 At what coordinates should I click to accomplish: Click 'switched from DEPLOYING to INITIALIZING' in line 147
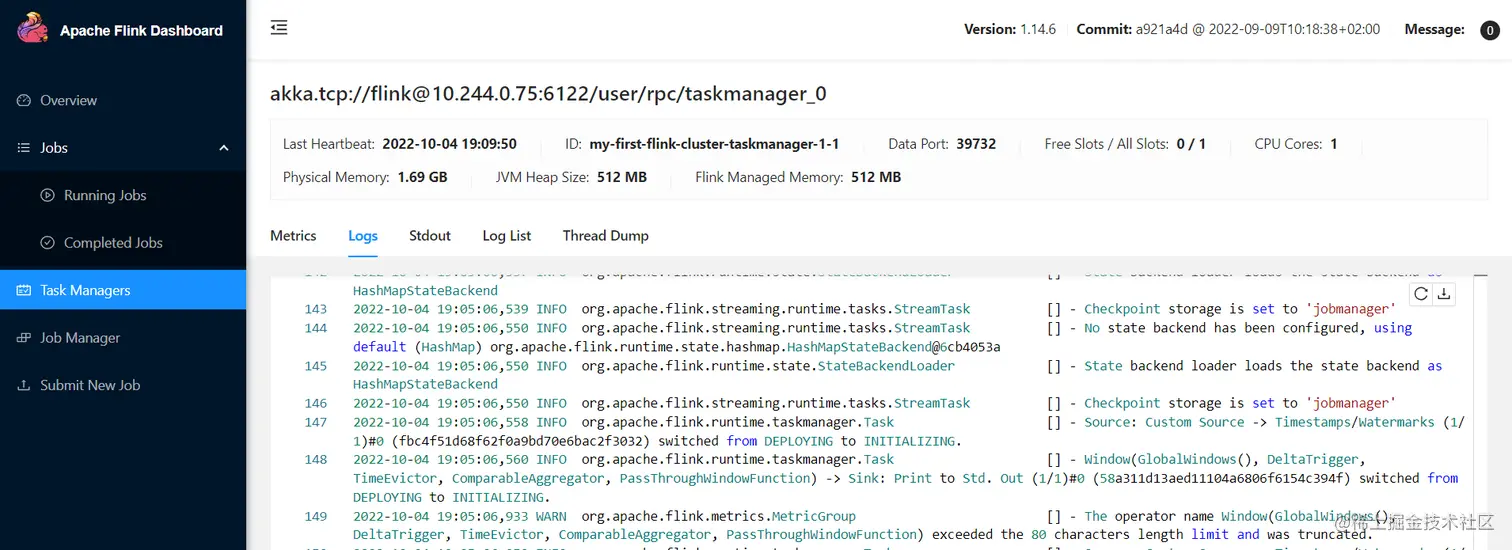click(x=811, y=441)
